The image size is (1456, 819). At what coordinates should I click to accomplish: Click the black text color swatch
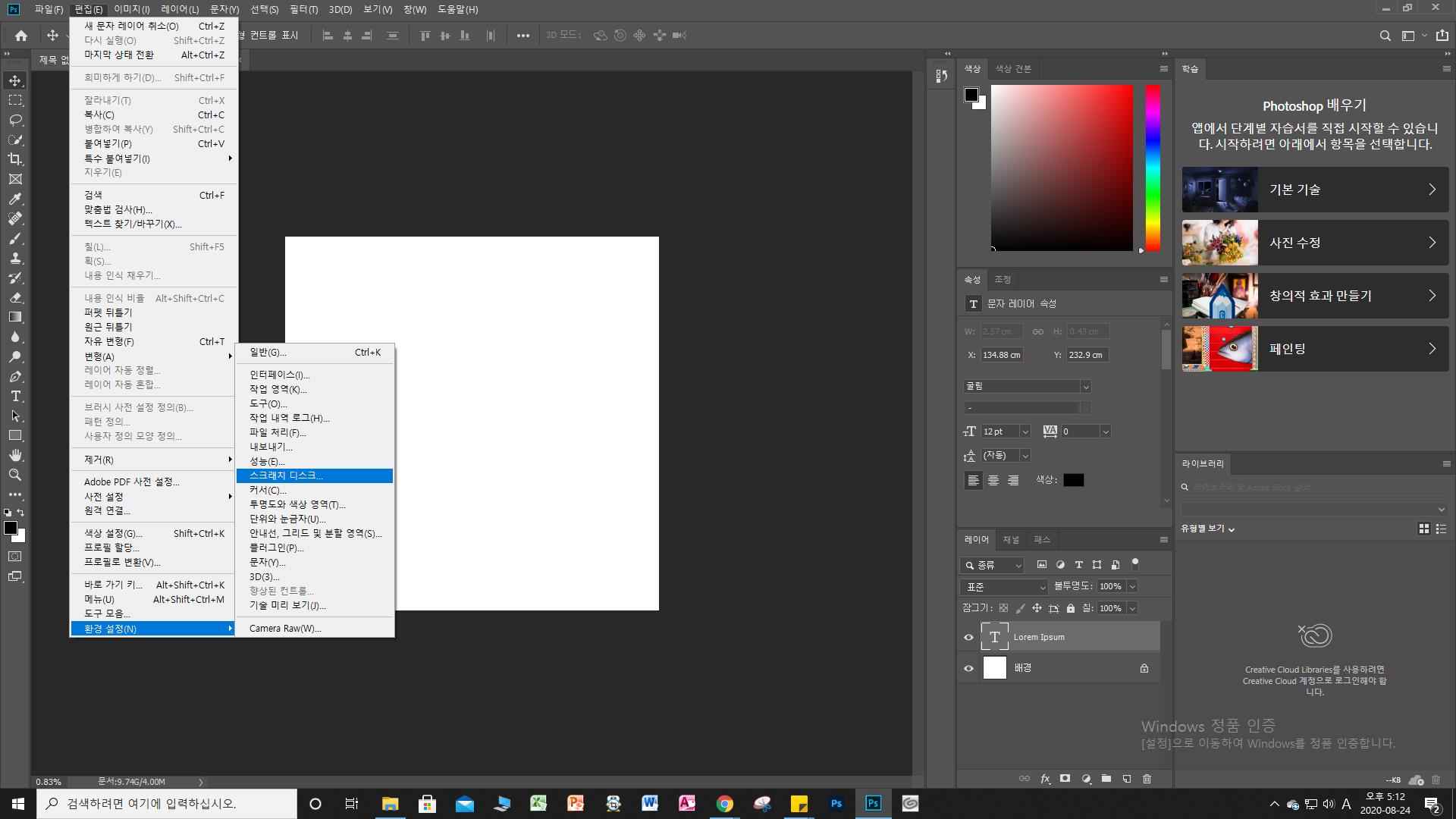click(1073, 480)
